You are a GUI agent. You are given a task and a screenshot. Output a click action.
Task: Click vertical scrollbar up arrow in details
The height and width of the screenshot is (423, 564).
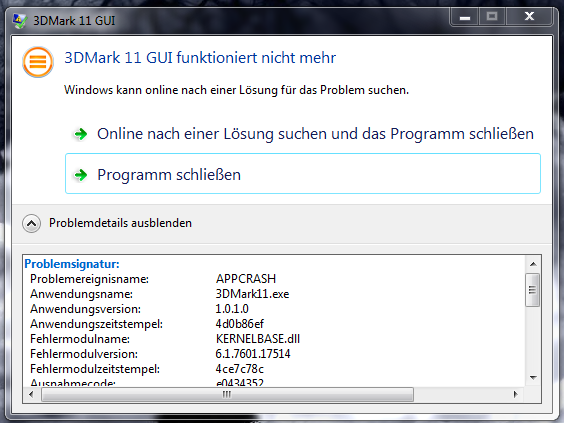pyautogui.click(x=533, y=264)
